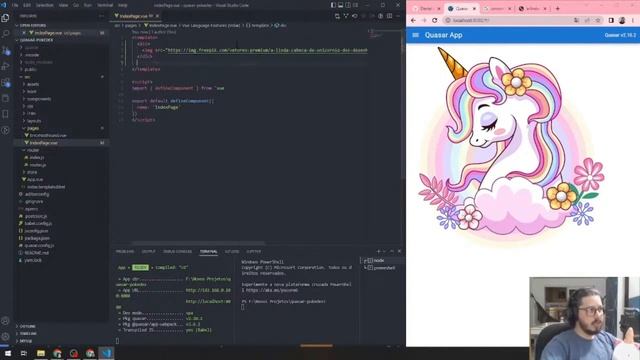
Task: Open the Edit menu
Action: tap(27, 5)
